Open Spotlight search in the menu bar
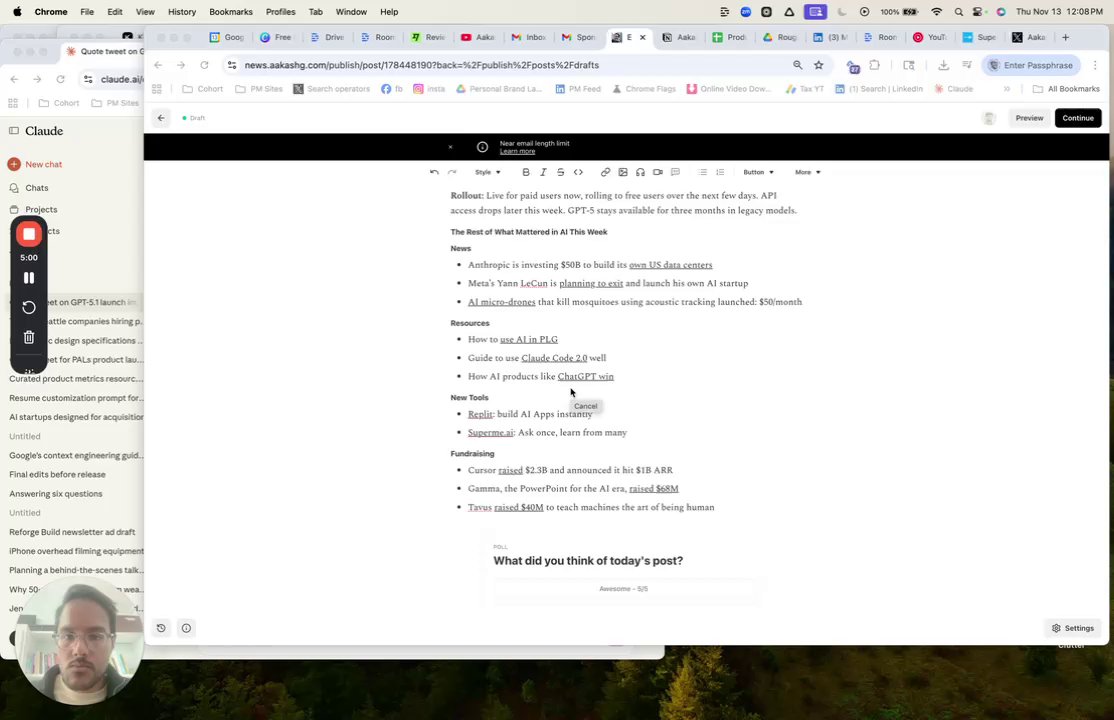This screenshot has height=720, width=1114. pyautogui.click(x=958, y=12)
